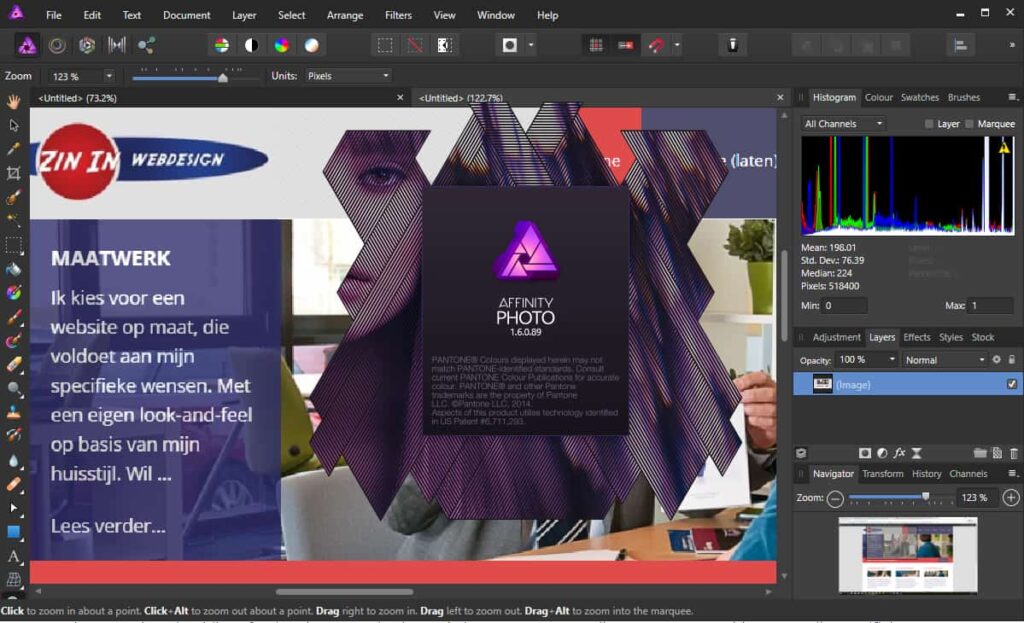Open the All Channels histogram dropdown
This screenshot has width=1024, height=623.
click(x=843, y=123)
